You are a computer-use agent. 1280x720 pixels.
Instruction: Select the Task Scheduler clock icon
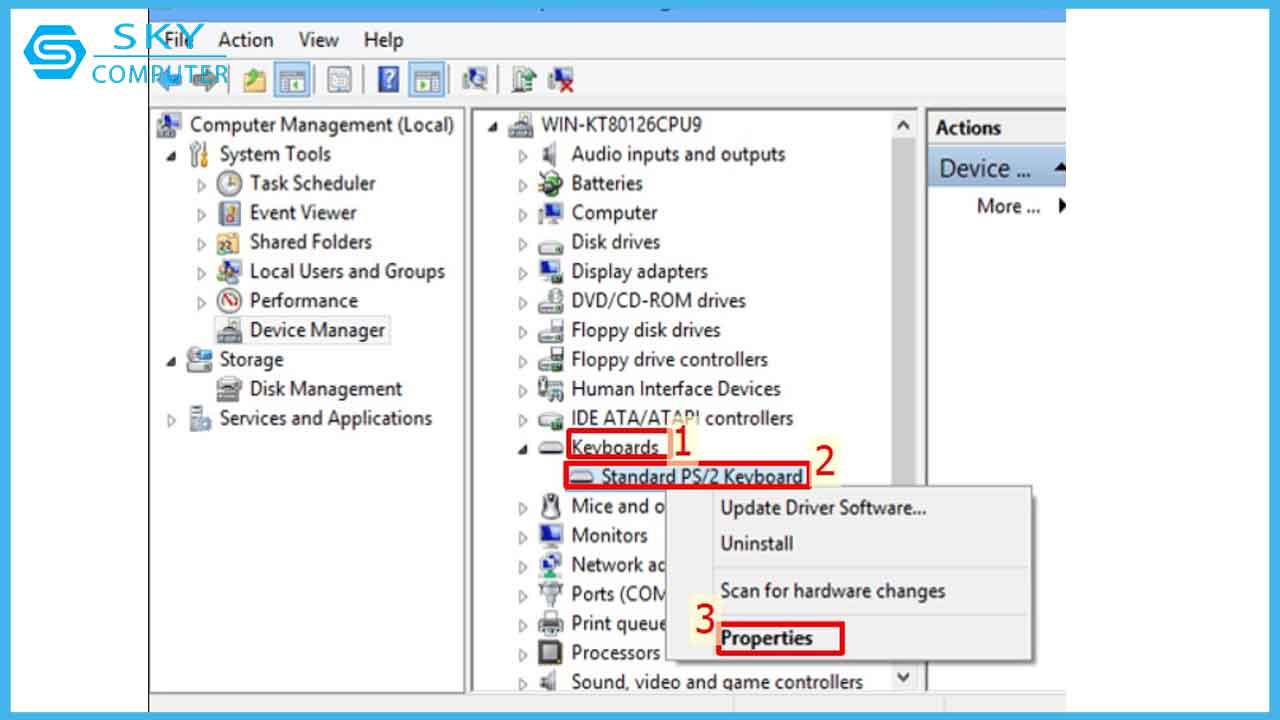pos(230,184)
